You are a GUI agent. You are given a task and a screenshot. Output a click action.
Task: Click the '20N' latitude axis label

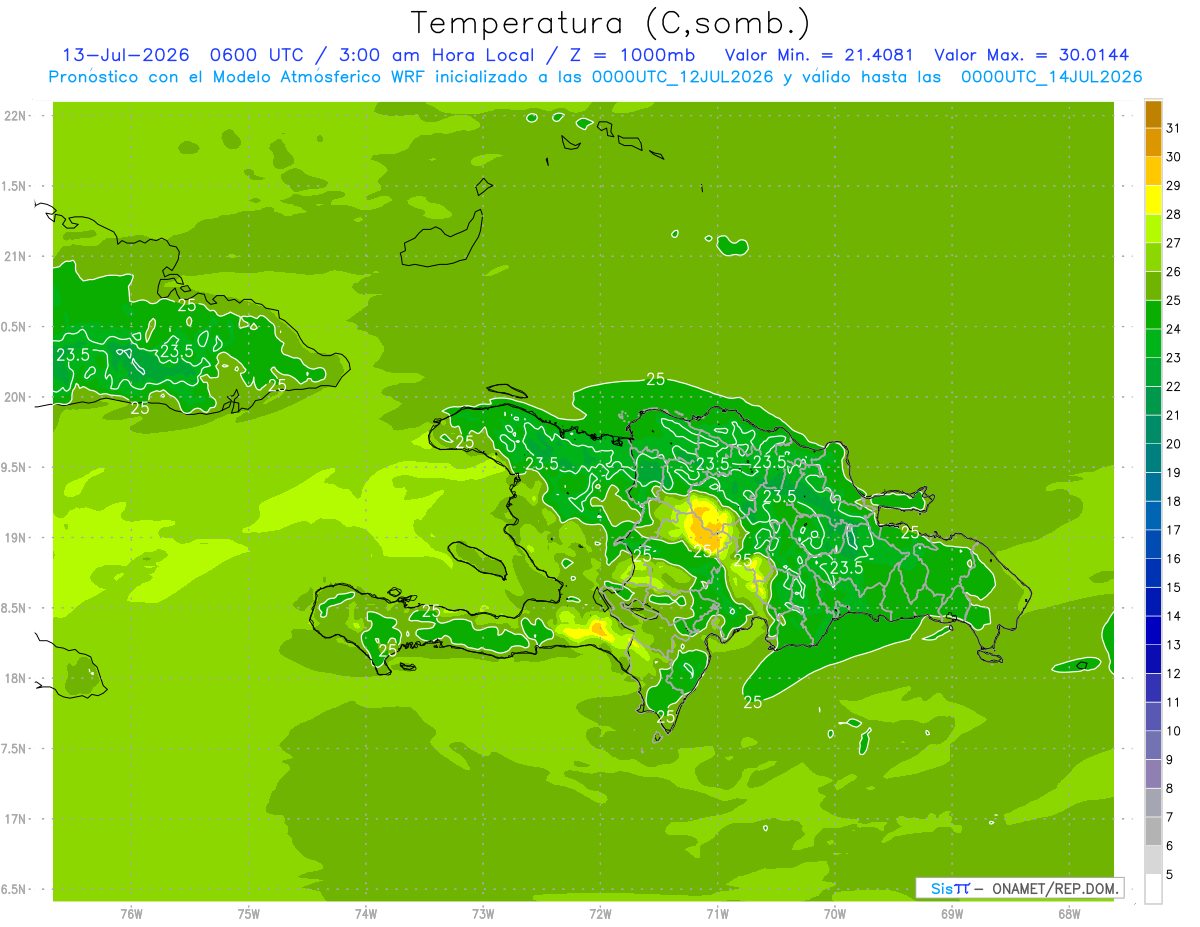coord(16,397)
